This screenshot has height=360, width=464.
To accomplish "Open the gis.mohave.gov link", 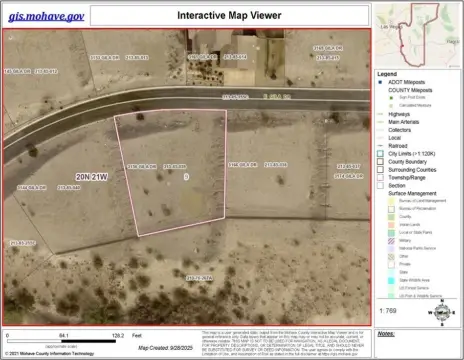I will 46,16.
